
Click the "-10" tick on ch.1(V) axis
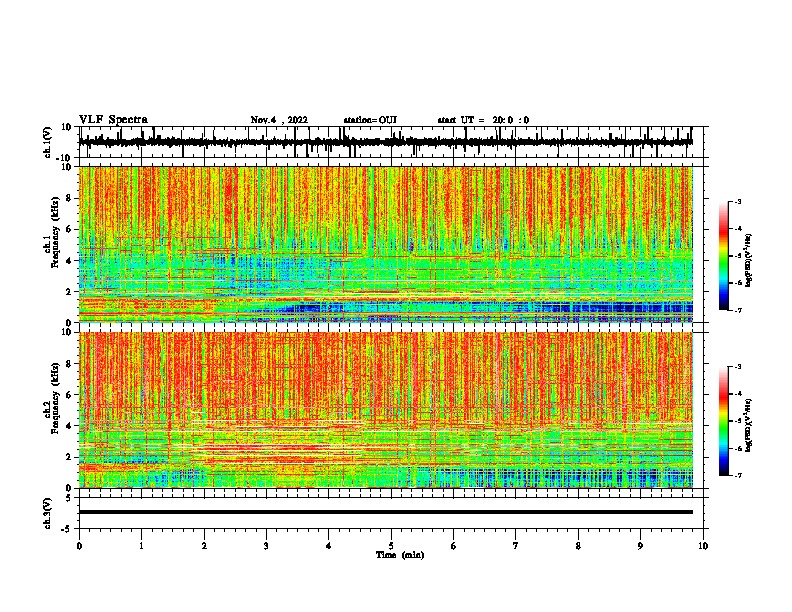[65, 158]
